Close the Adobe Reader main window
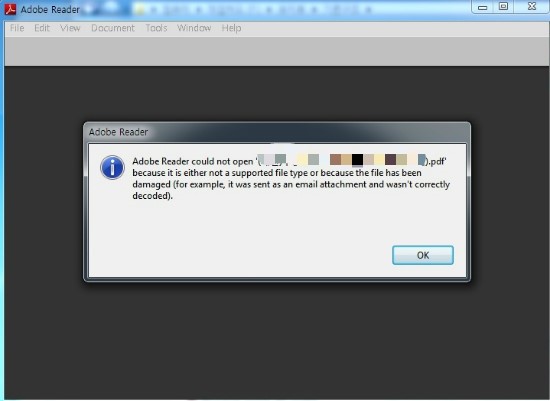 coord(532,7)
